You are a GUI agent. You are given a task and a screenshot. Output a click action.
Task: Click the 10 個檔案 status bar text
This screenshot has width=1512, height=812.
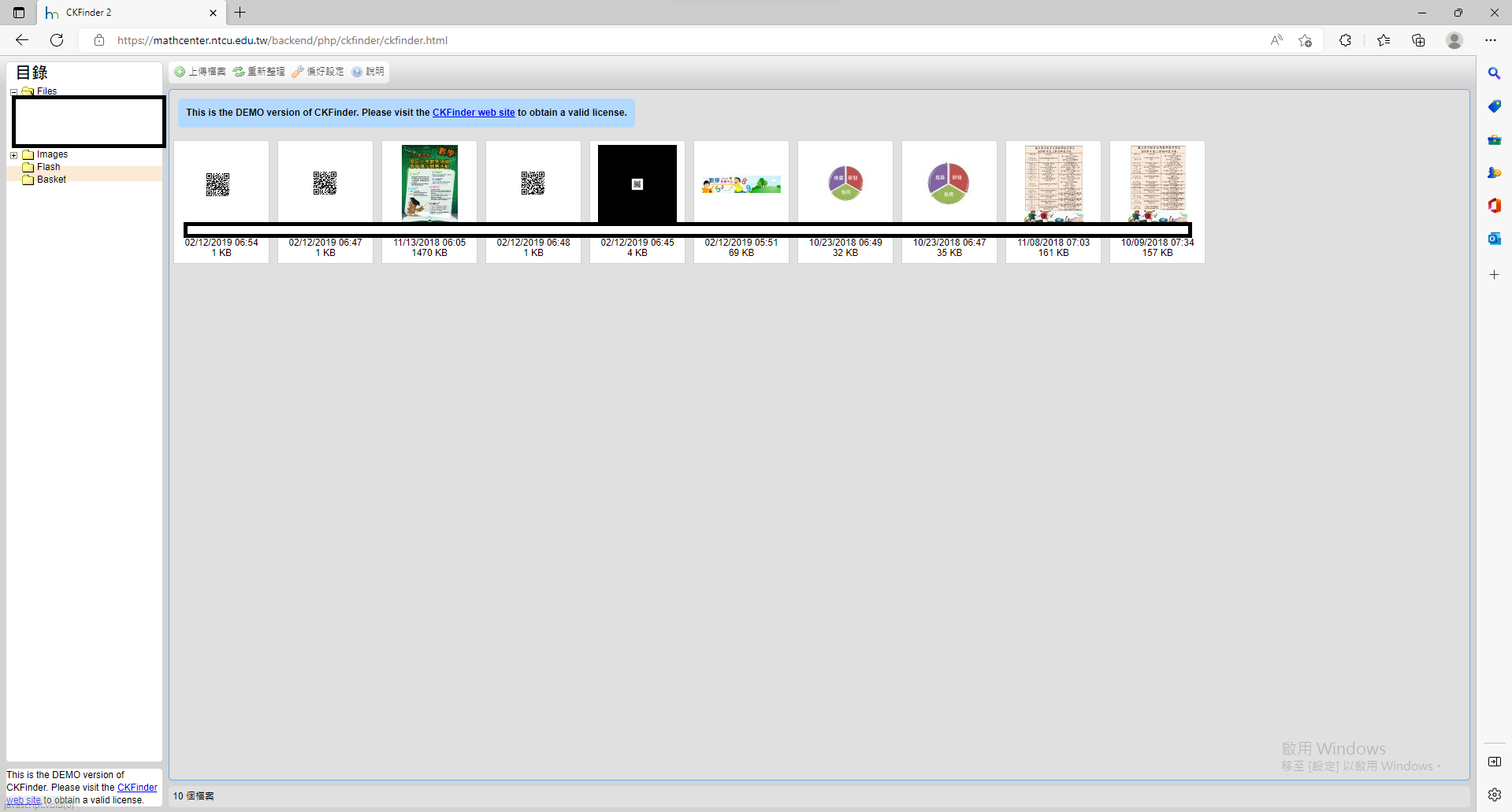pyautogui.click(x=194, y=796)
